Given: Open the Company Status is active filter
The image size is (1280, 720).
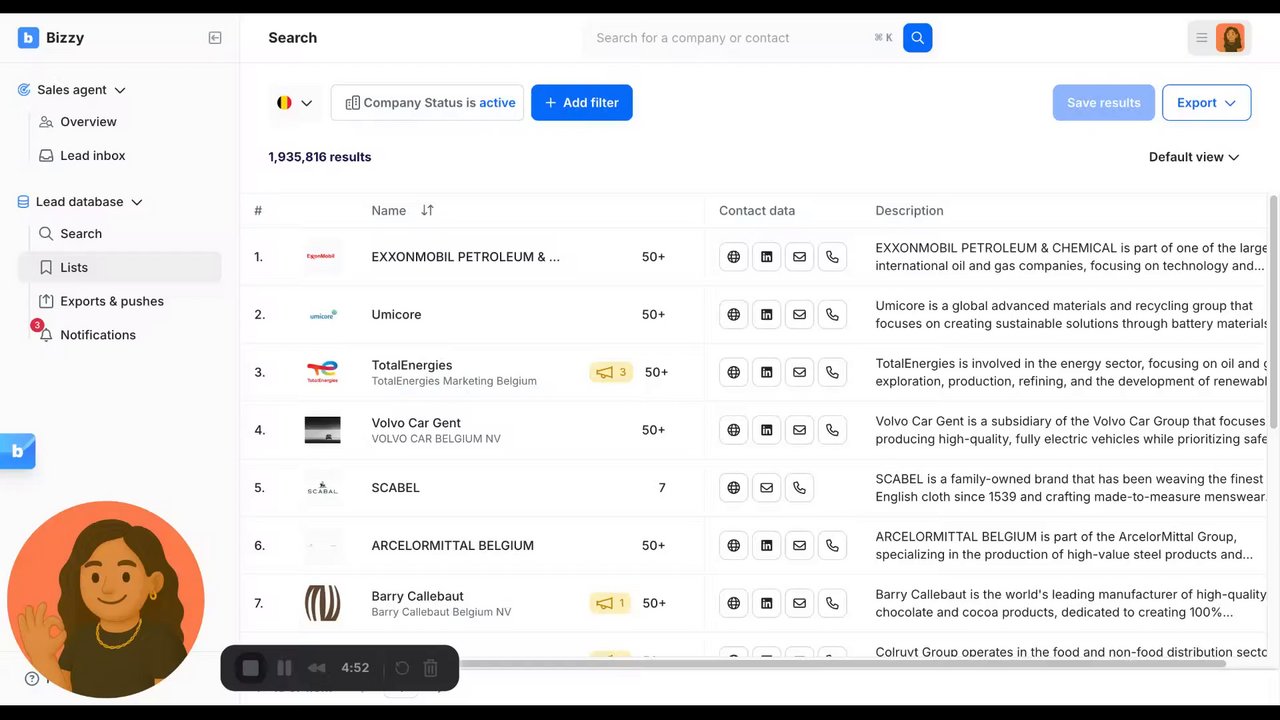Looking at the screenshot, I should coord(427,103).
